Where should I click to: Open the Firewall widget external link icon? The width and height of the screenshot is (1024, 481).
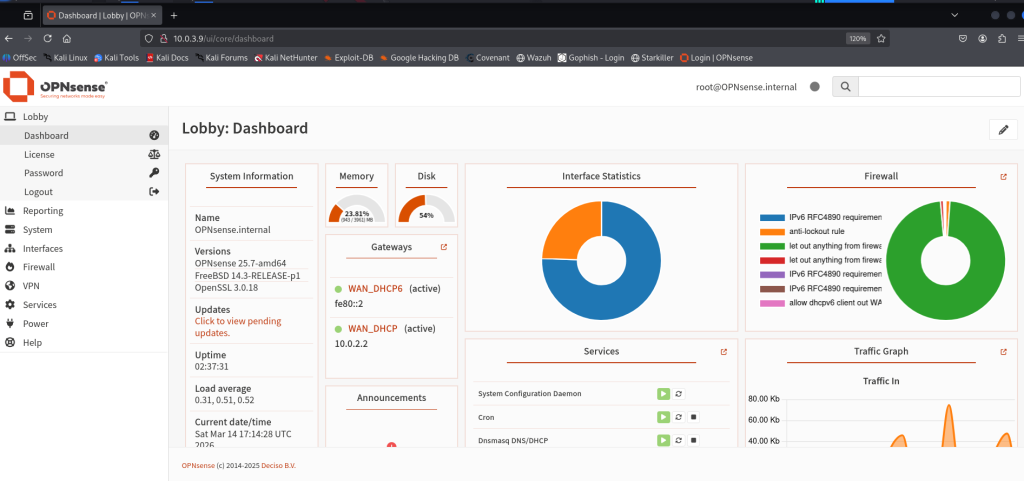pyautogui.click(x=1003, y=177)
